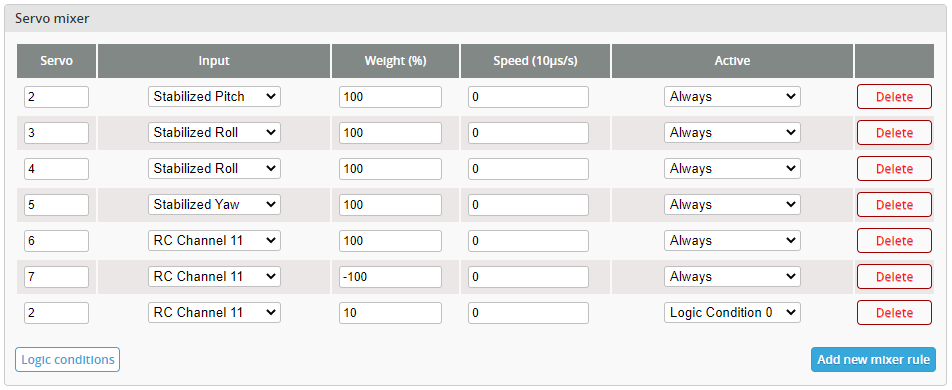Focus the Servo number field containing 5

[x=56, y=205]
